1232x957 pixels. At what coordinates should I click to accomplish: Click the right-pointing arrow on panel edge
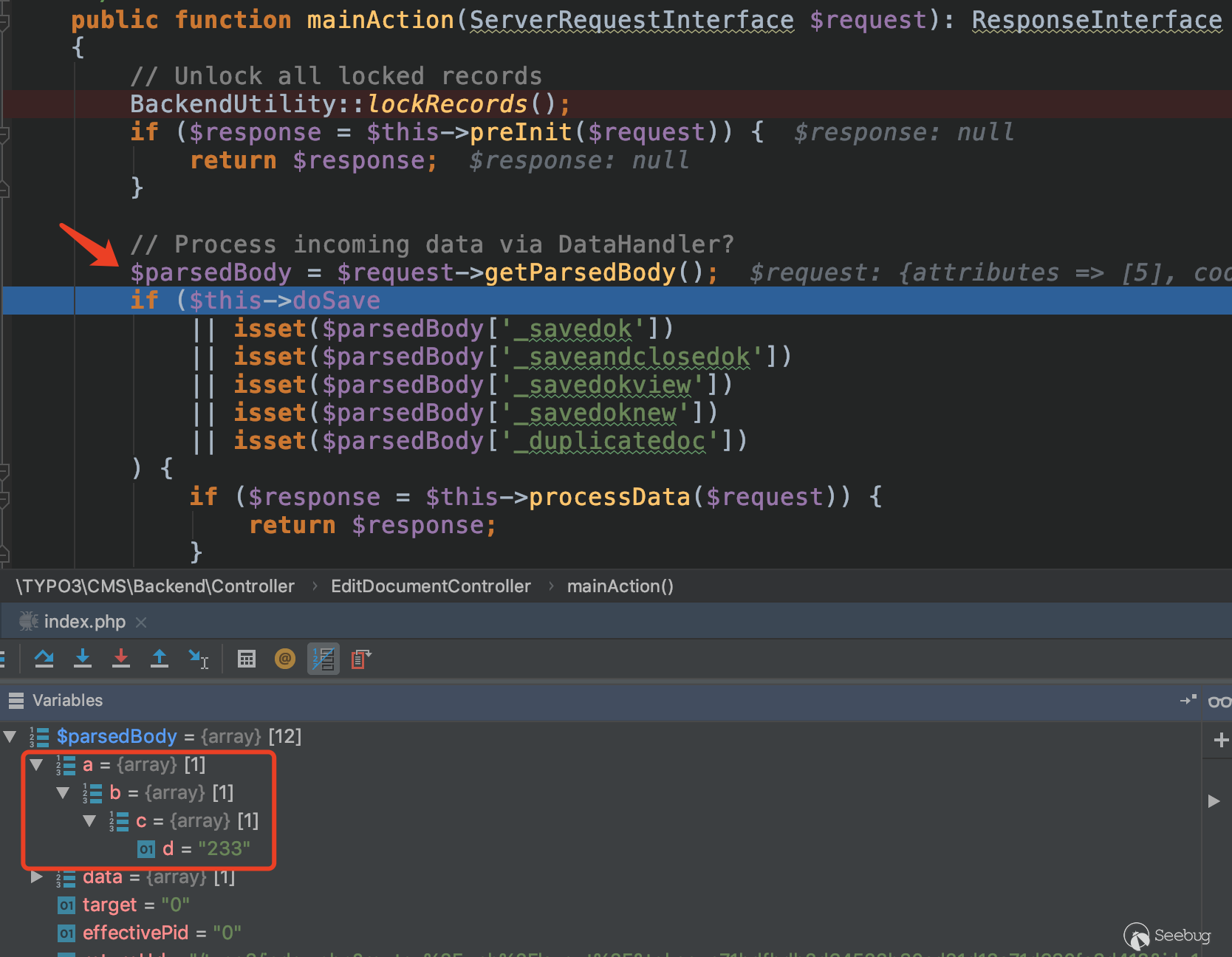pos(1214,801)
